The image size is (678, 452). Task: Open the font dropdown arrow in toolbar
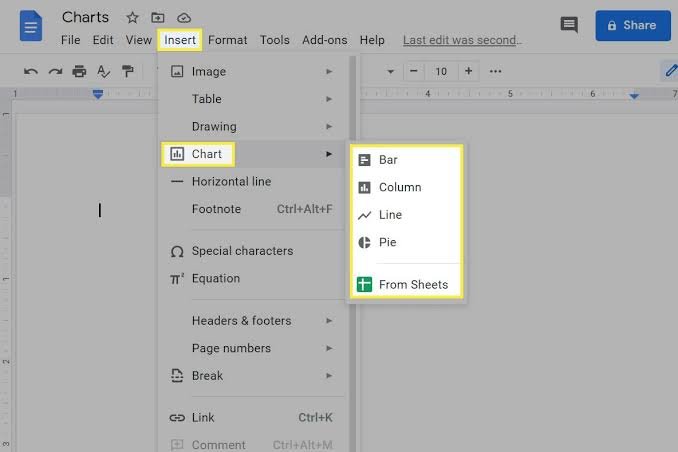pos(390,72)
